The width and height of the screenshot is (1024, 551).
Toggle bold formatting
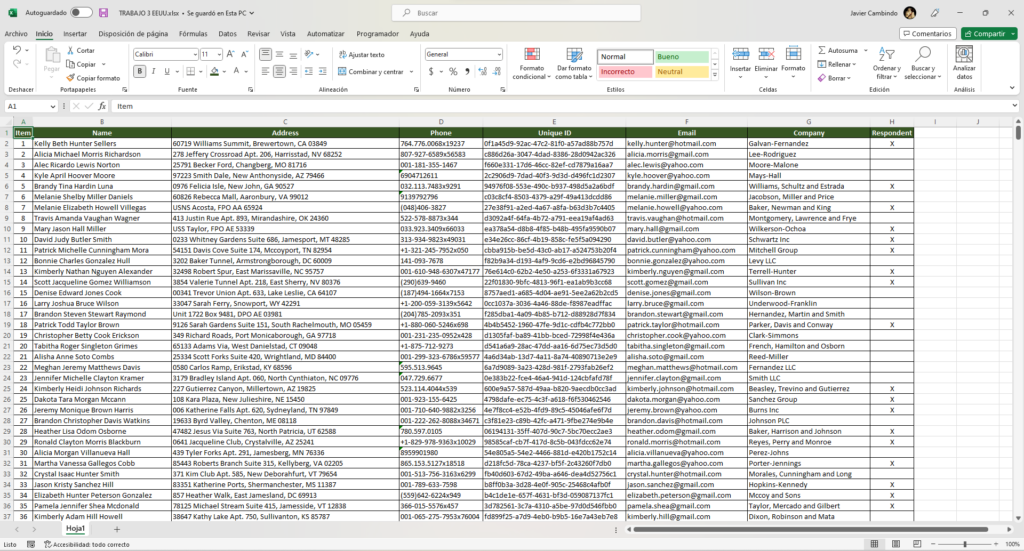140,71
